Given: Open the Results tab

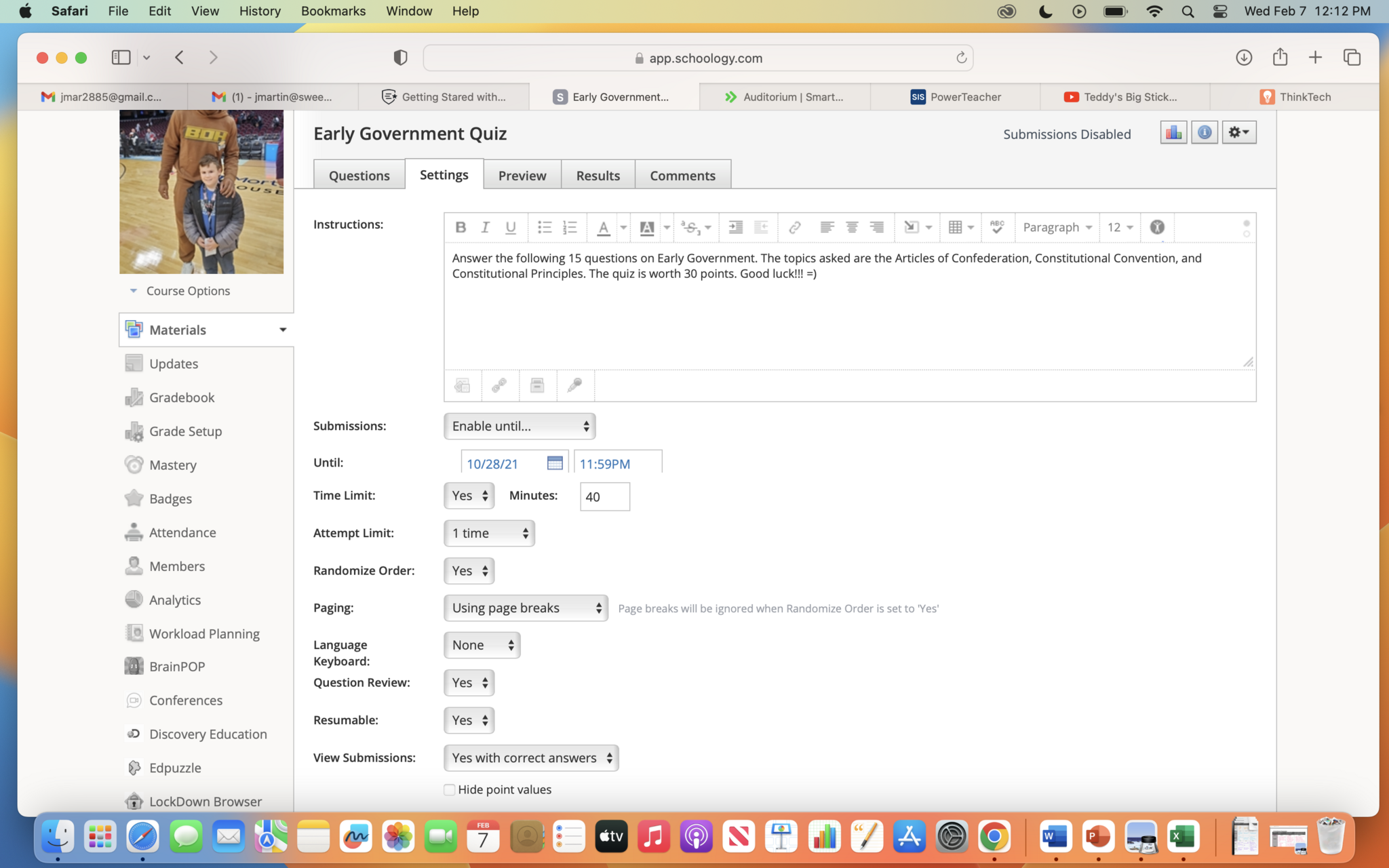Looking at the screenshot, I should 598,176.
